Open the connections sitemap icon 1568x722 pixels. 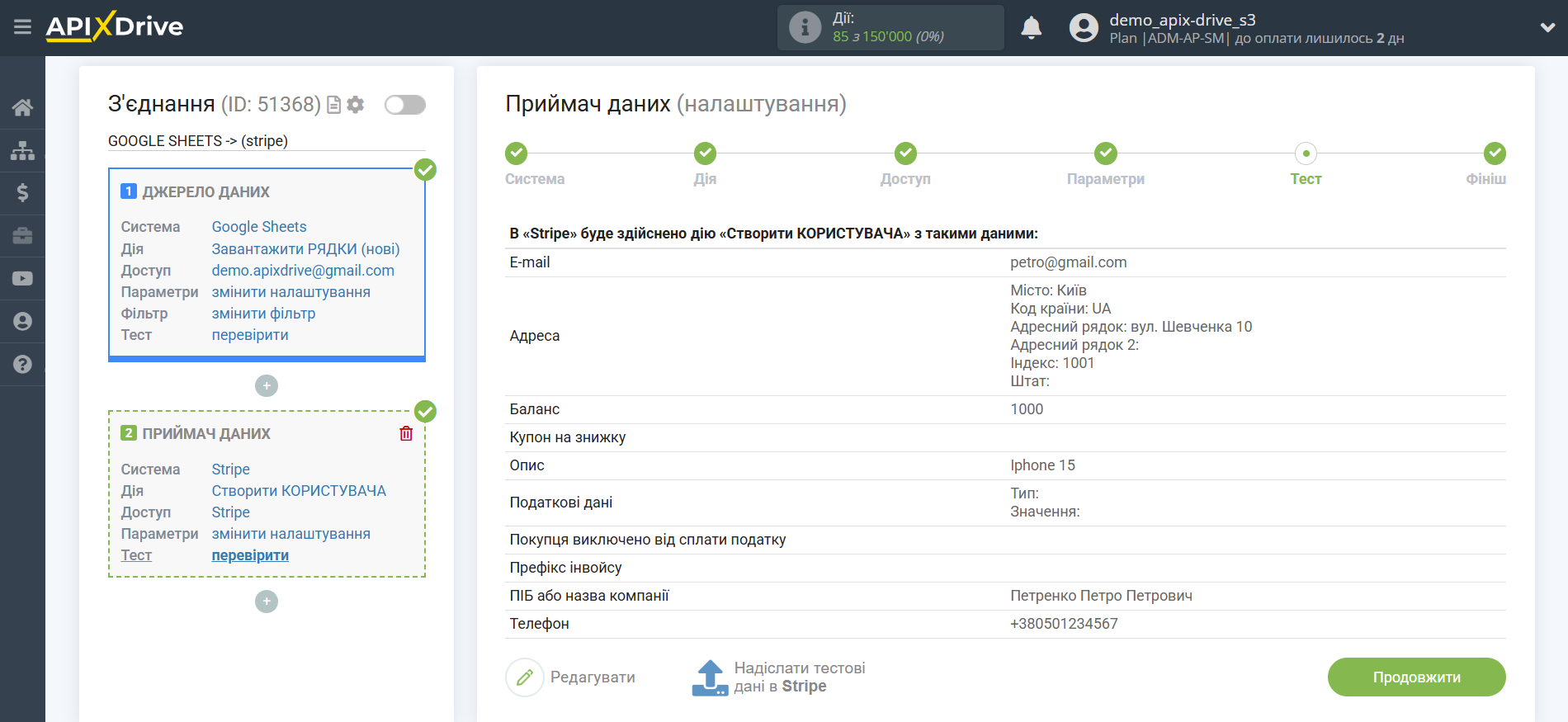(x=22, y=150)
